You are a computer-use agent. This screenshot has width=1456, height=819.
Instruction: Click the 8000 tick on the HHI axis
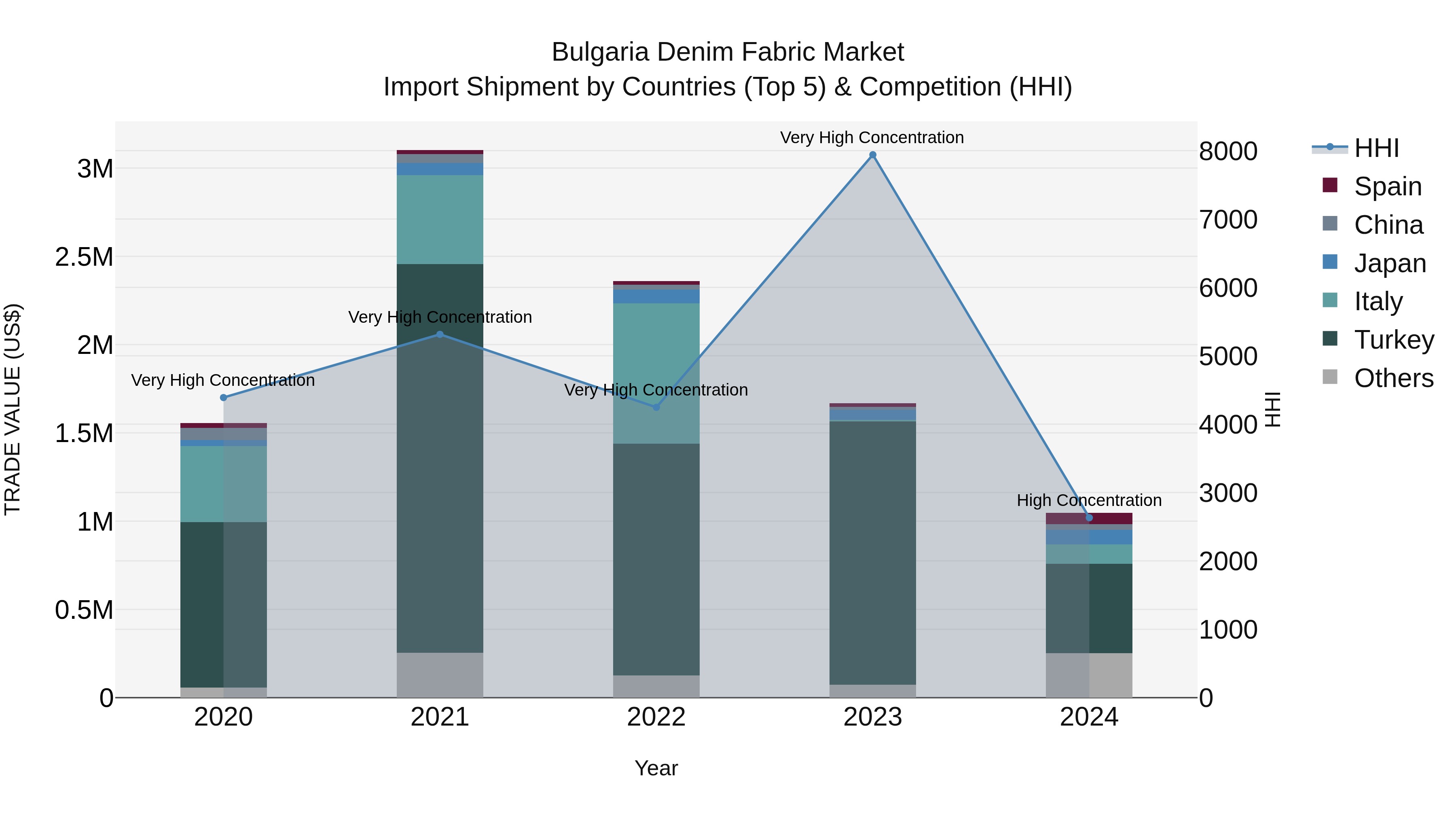coord(1228,151)
